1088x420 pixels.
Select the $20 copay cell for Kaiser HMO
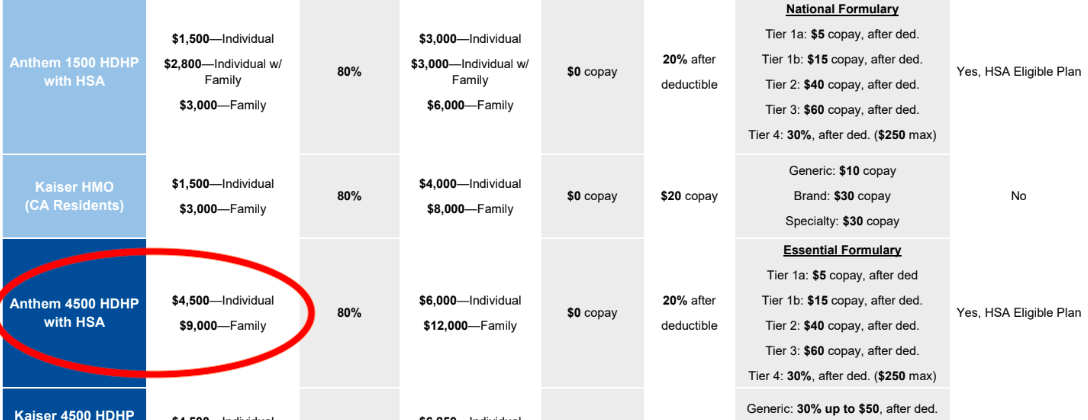coord(689,196)
